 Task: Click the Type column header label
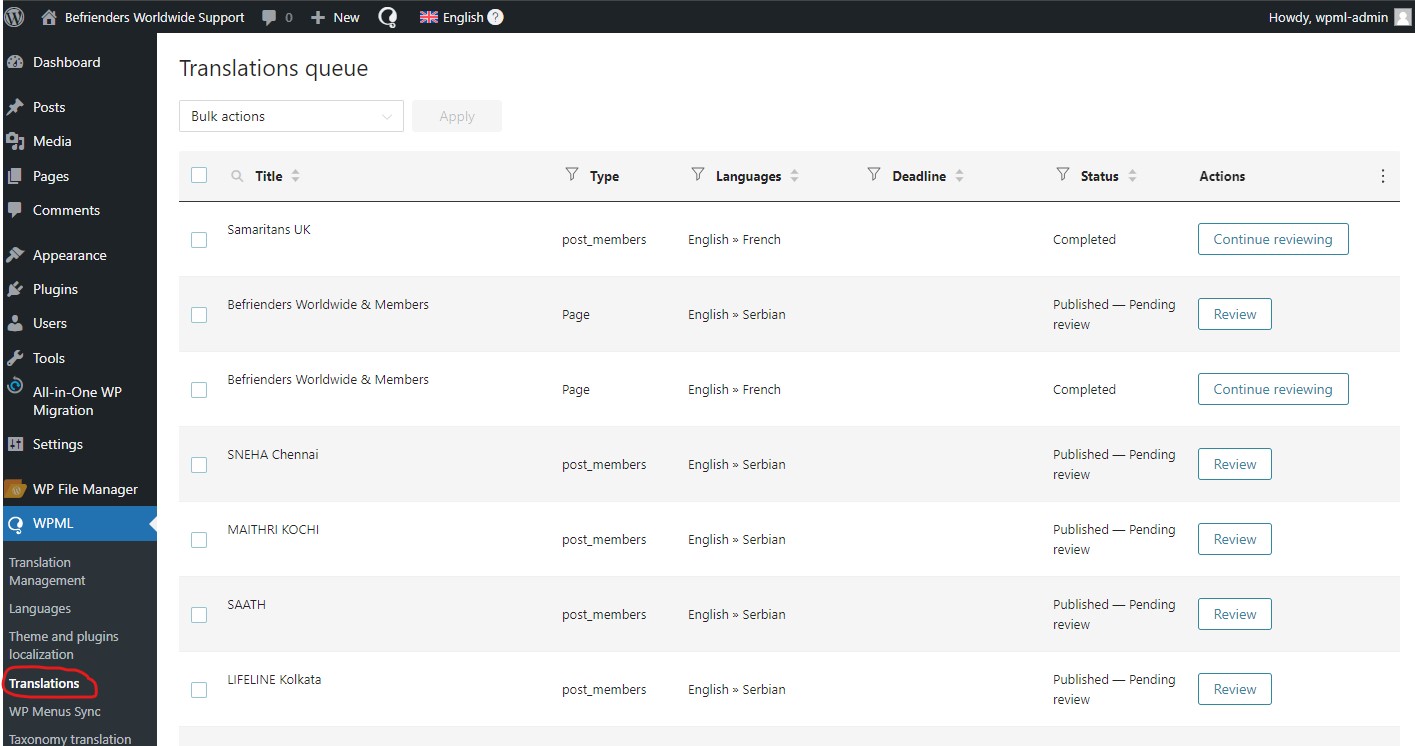604,176
